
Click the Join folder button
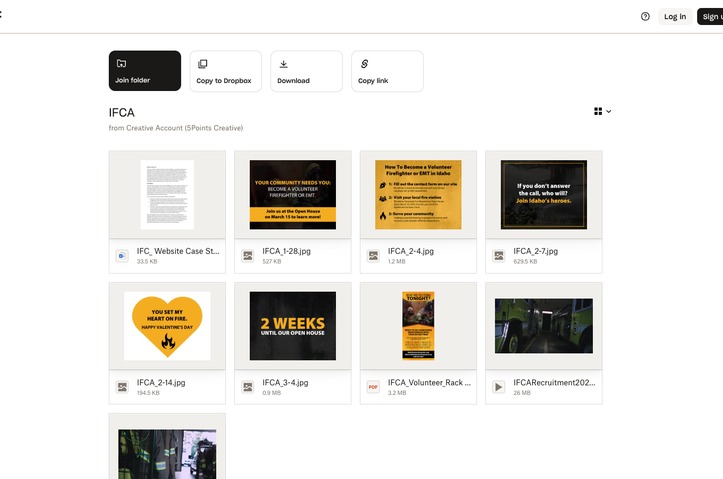tap(145, 71)
